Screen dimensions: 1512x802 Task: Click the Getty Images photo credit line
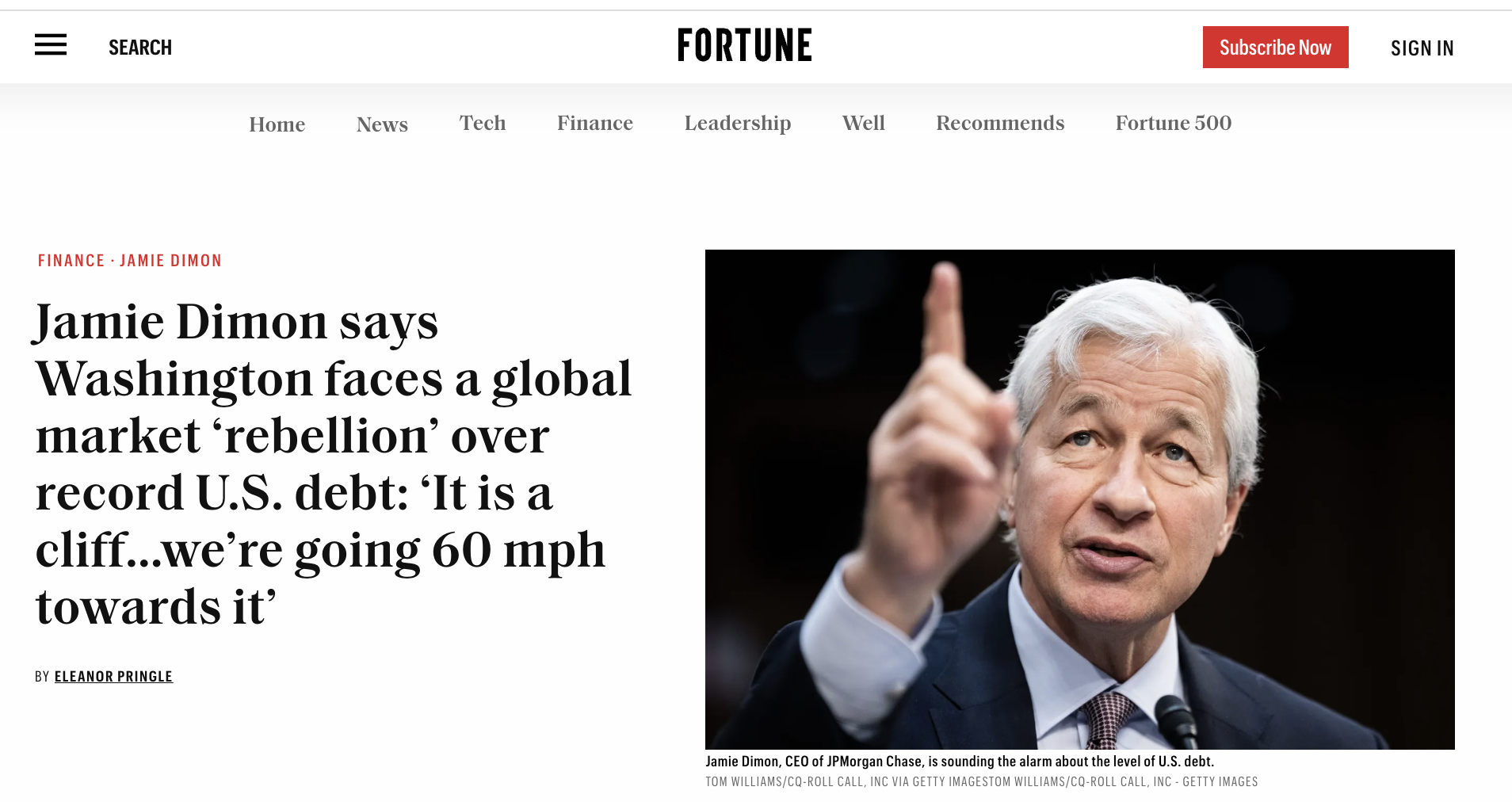point(981,782)
